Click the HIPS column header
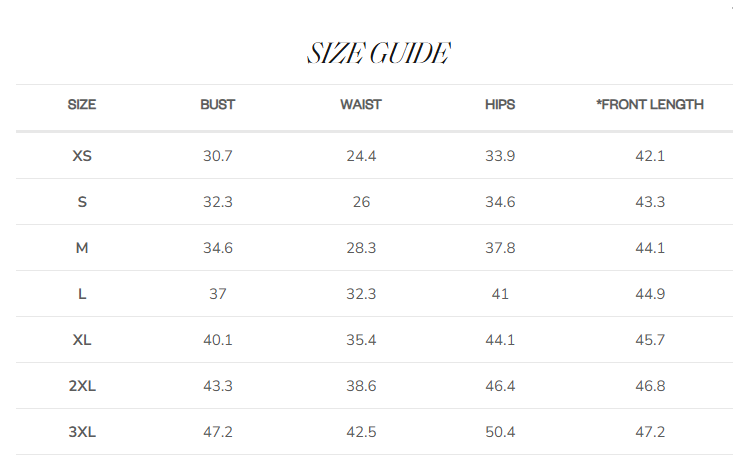The width and height of the screenshot is (733, 463). coord(500,104)
